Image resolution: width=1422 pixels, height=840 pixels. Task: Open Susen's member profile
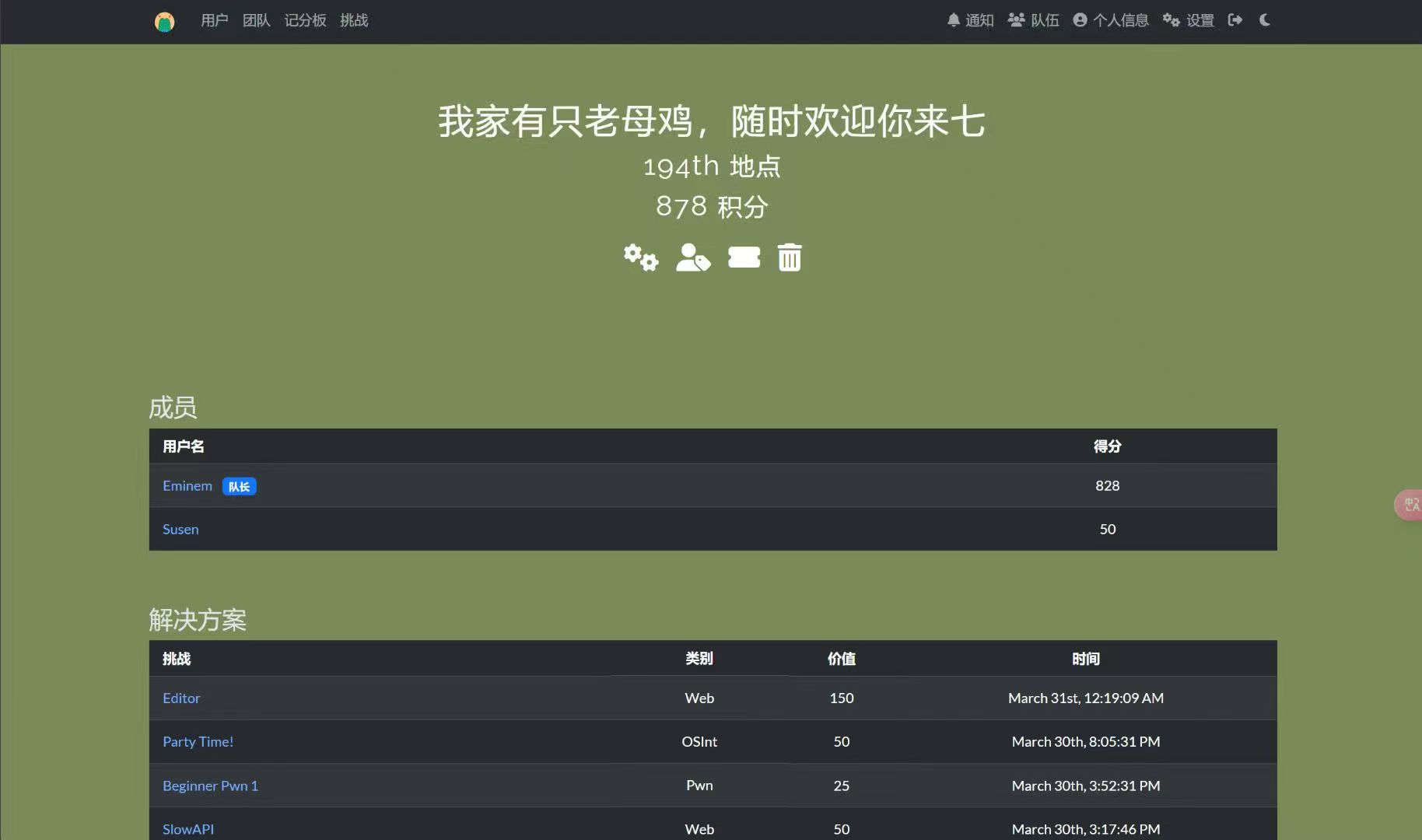(x=180, y=529)
